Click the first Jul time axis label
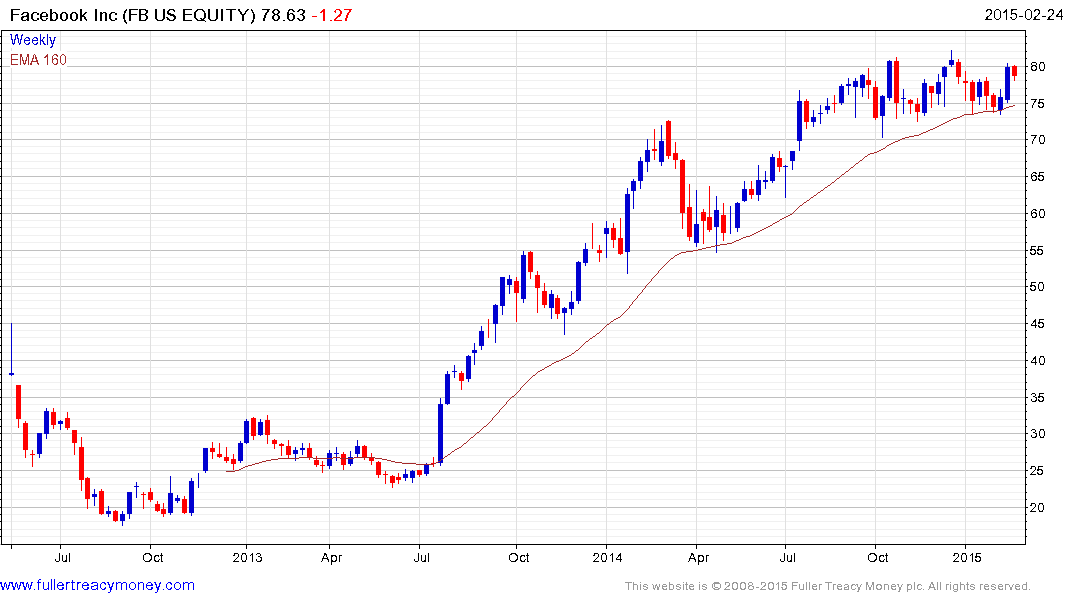The height and width of the screenshot is (600, 1075). point(62,557)
